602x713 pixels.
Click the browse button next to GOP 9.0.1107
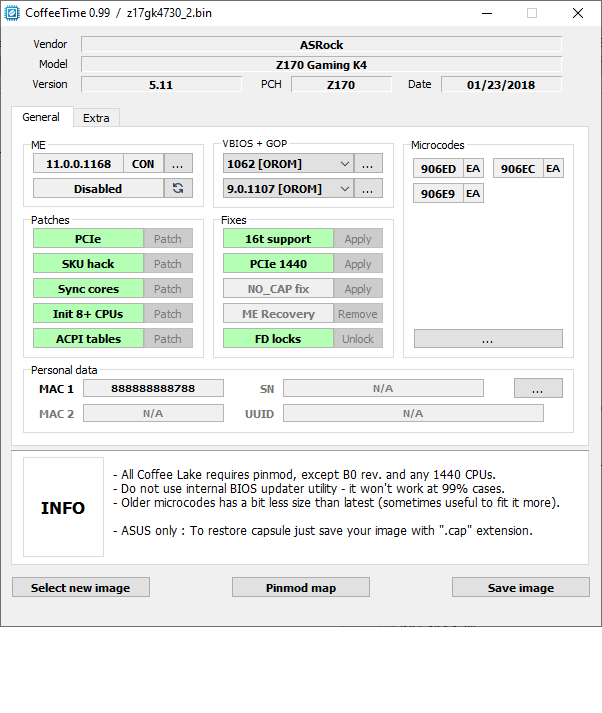368,188
